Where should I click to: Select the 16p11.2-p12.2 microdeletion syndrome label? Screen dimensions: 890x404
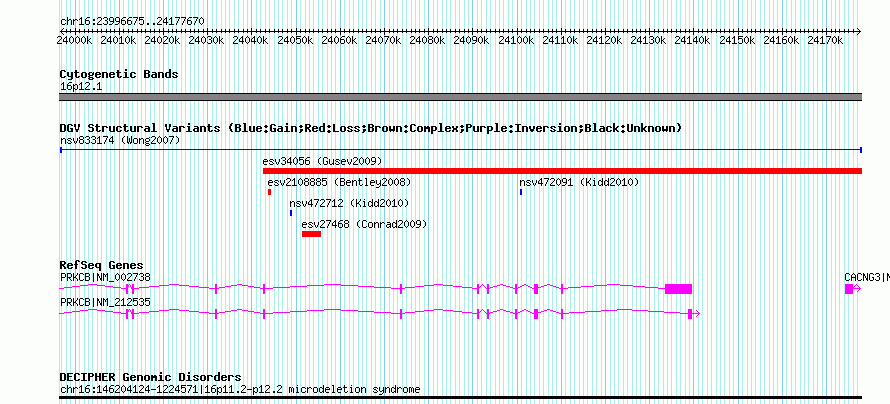pyautogui.click(x=241, y=390)
